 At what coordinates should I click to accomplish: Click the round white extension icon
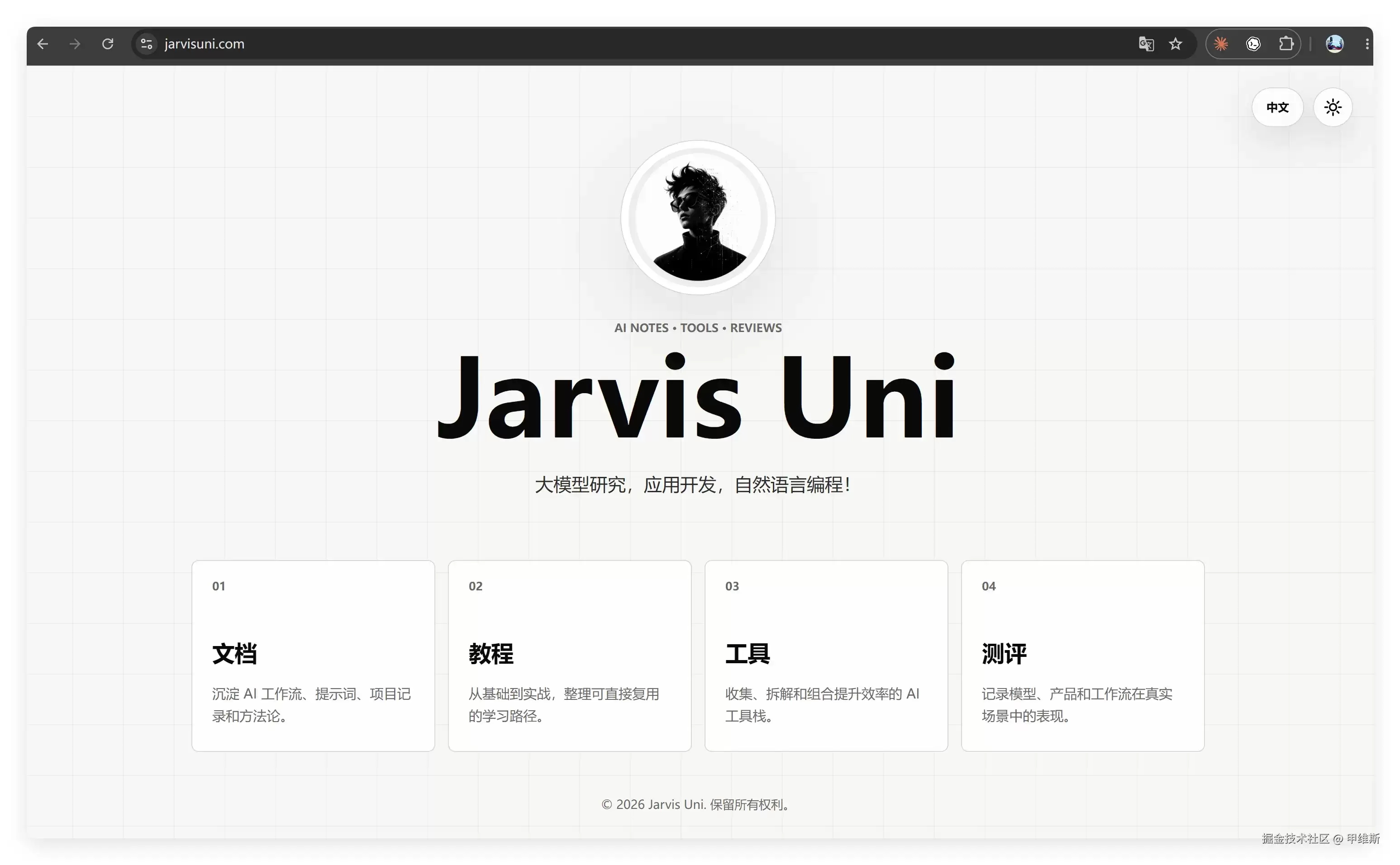(x=1253, y=44)
